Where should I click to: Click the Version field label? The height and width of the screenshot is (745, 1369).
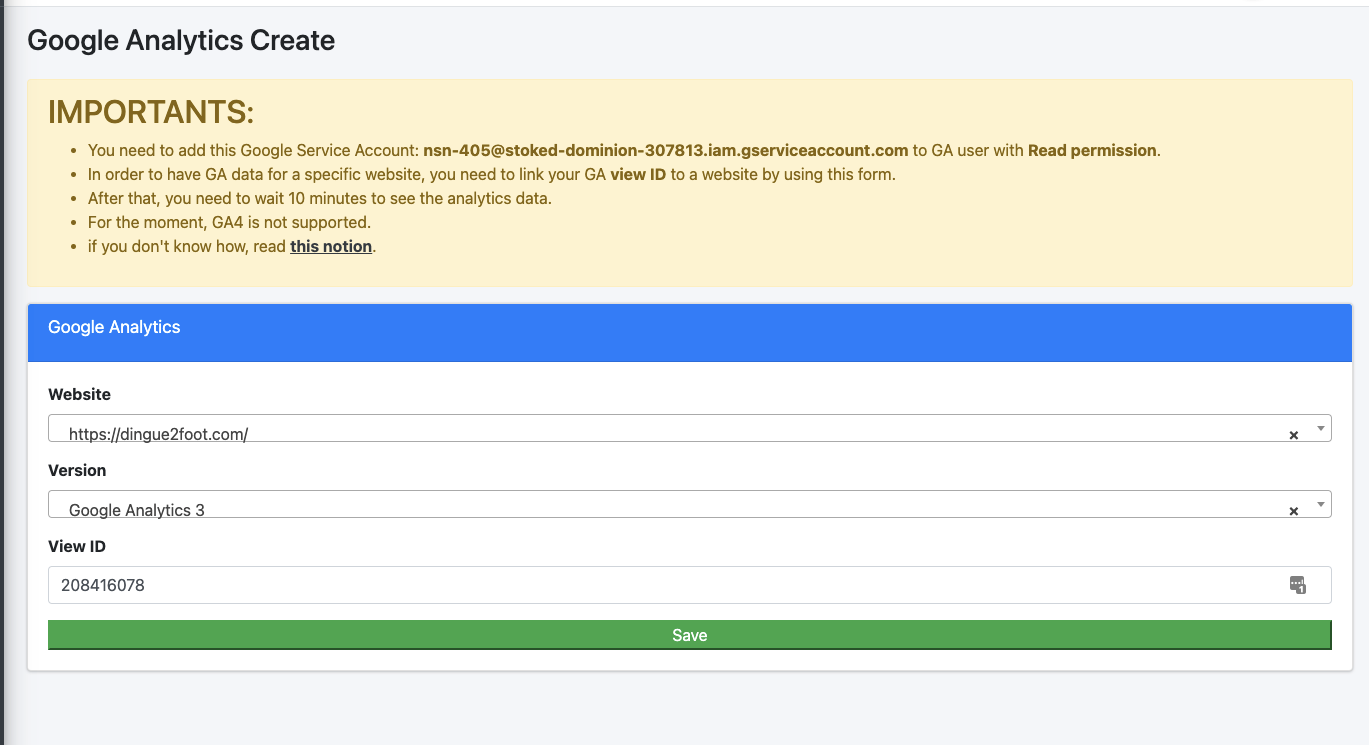[x=77, y=470]
